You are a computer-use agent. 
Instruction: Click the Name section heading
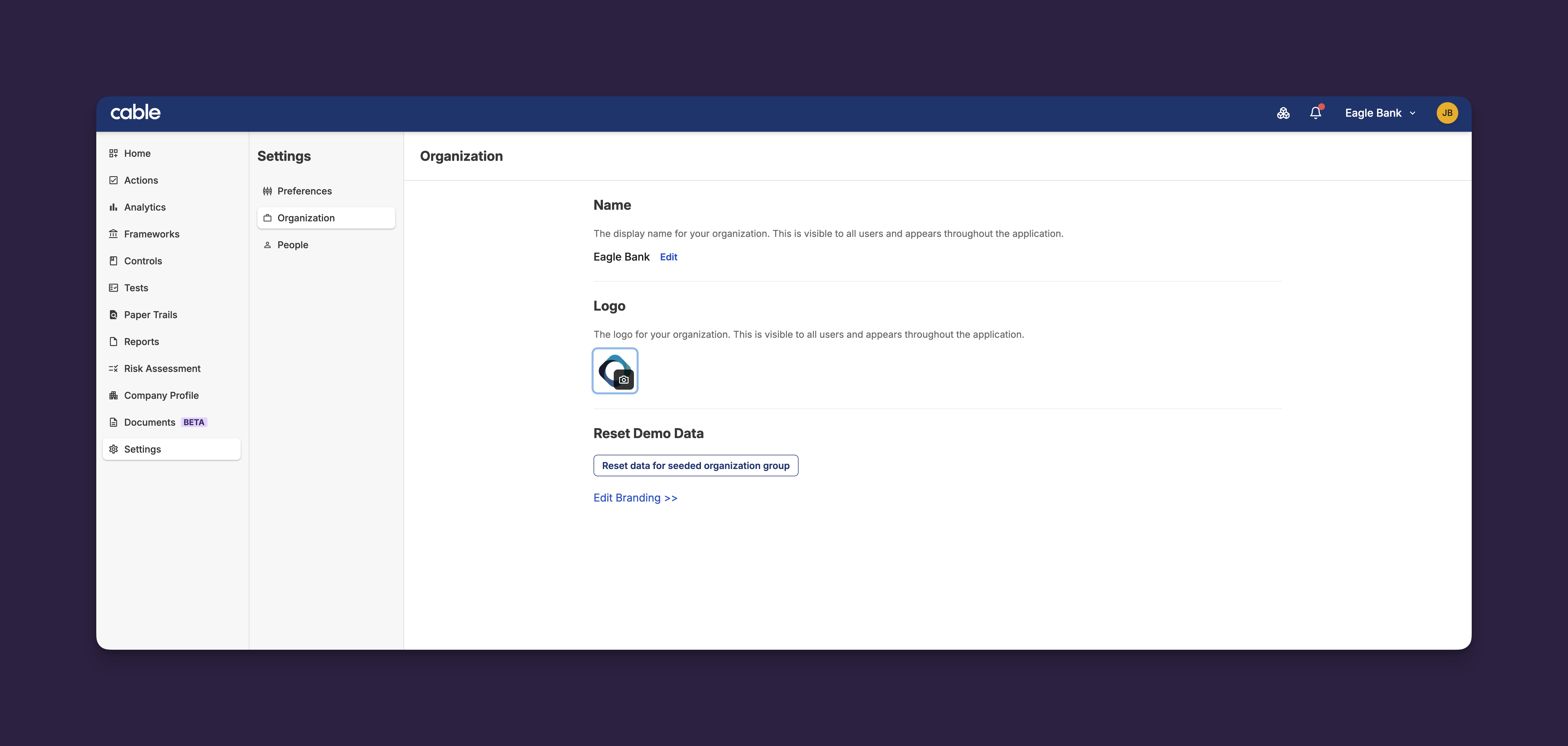[x=612, y=205]
